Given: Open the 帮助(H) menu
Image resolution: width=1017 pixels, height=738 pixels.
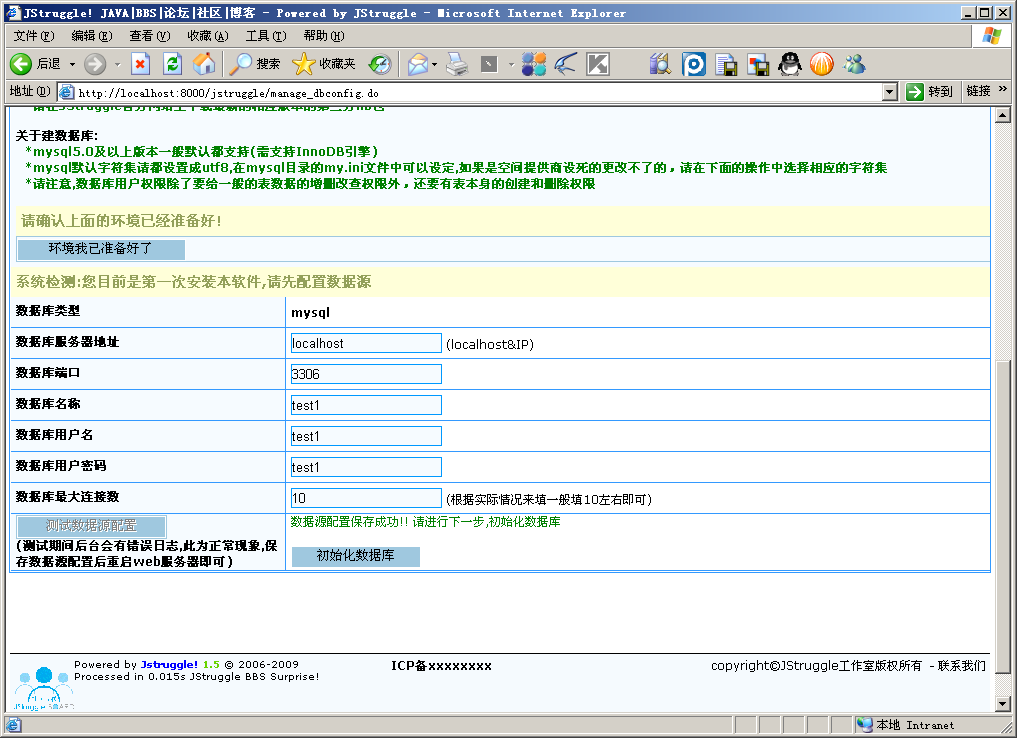Looking at the screenshot, I should 324,36.
